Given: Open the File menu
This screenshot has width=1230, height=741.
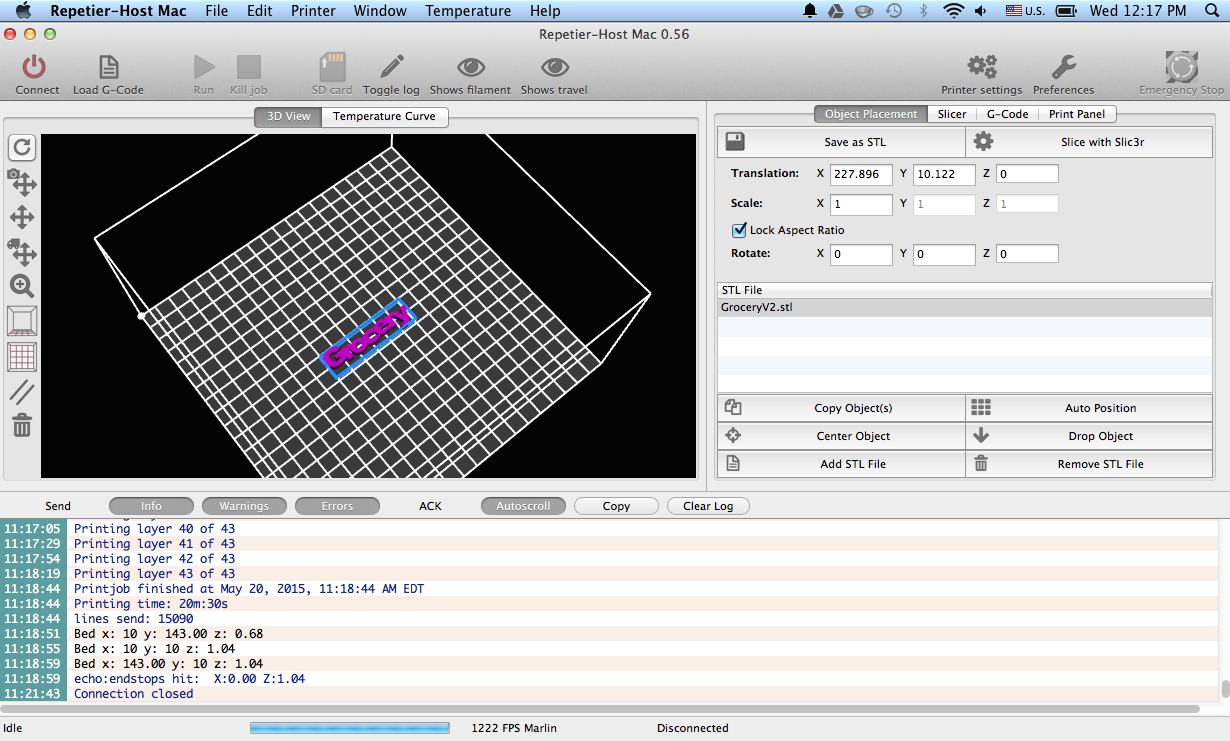Looking at the screenshot, I should coord(216,11).
